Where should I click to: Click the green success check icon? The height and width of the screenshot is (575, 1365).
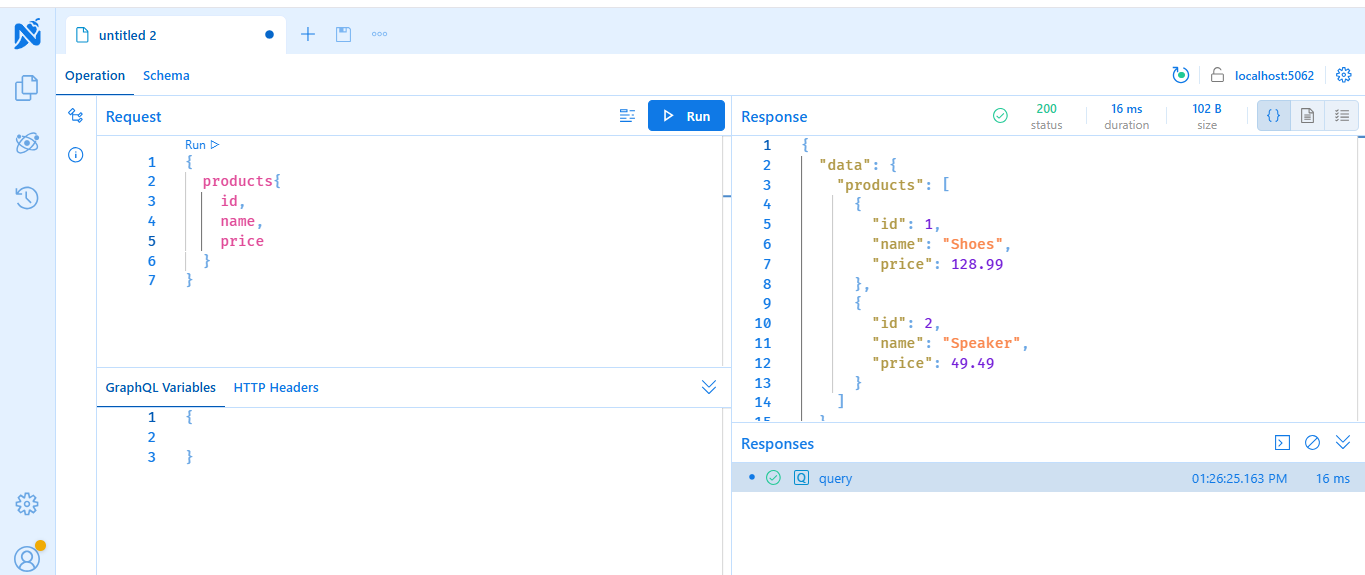[1000, 116]
